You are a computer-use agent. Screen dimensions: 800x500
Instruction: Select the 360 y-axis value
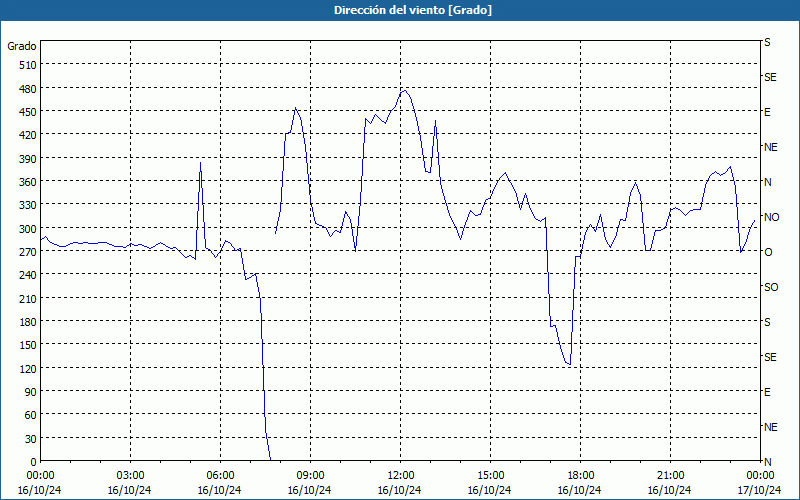(x=28, y=182)
